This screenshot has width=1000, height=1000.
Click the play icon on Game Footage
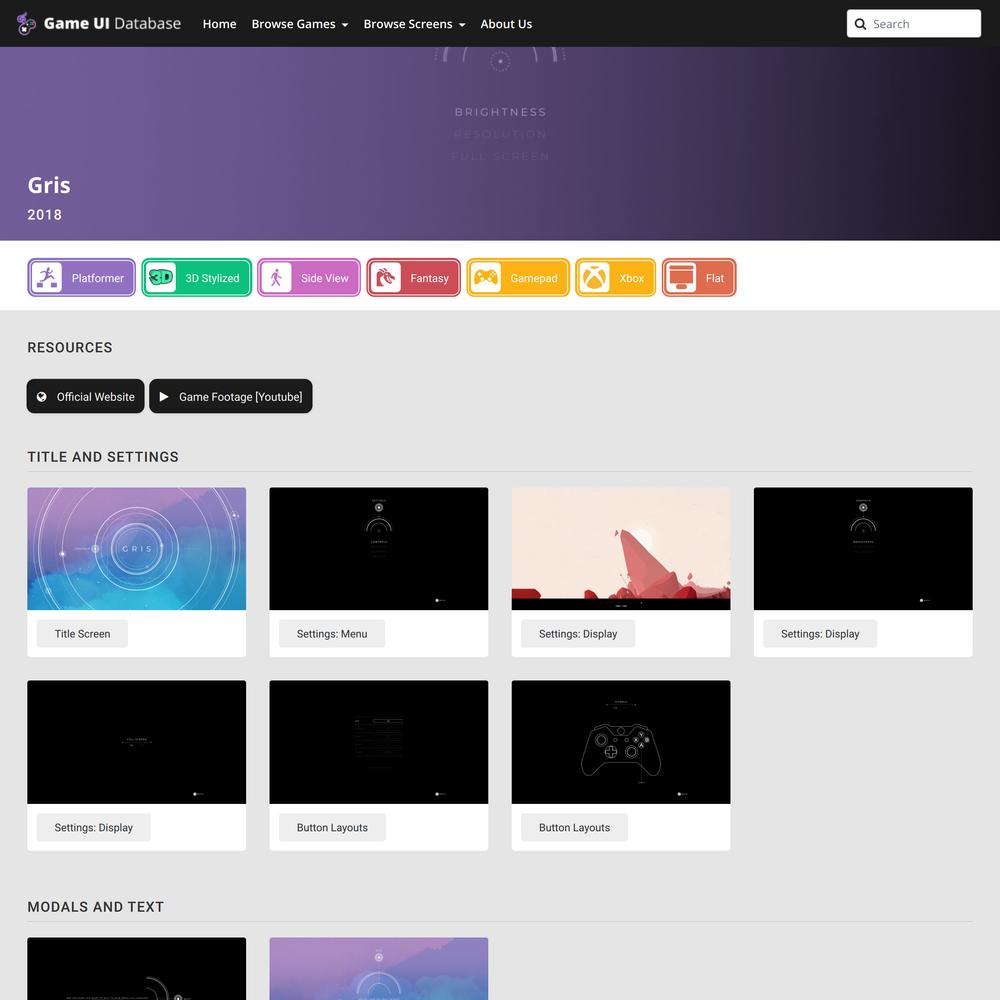(164, 397)
